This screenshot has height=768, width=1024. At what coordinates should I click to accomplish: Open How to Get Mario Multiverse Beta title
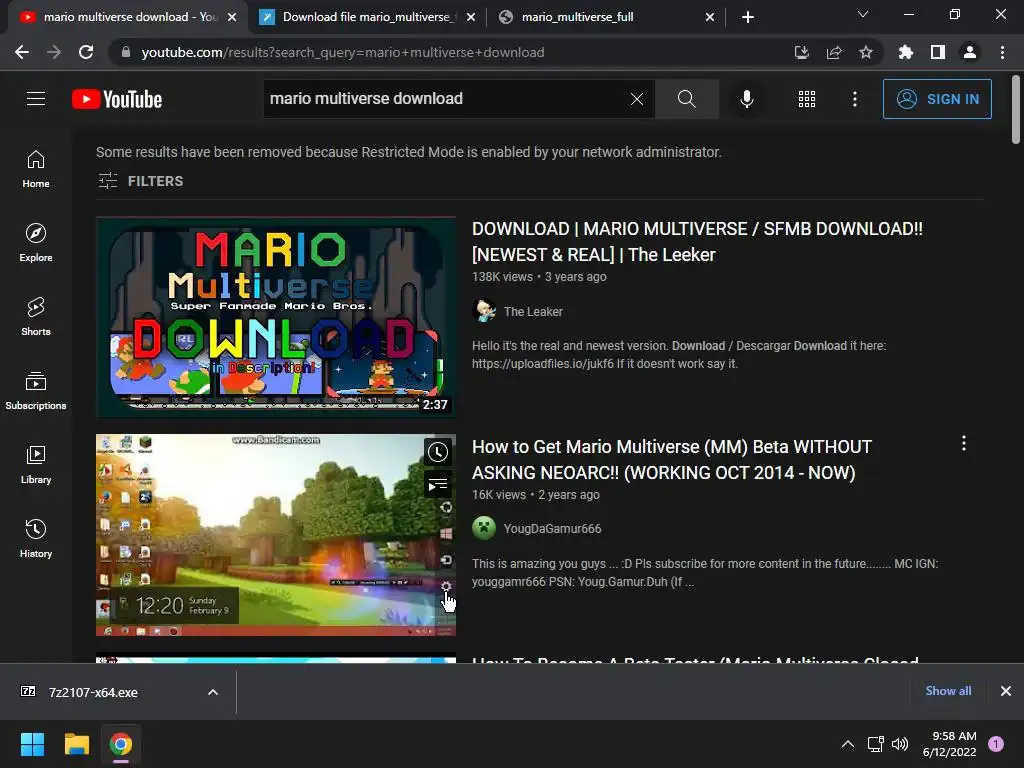(x=672, y=459)
